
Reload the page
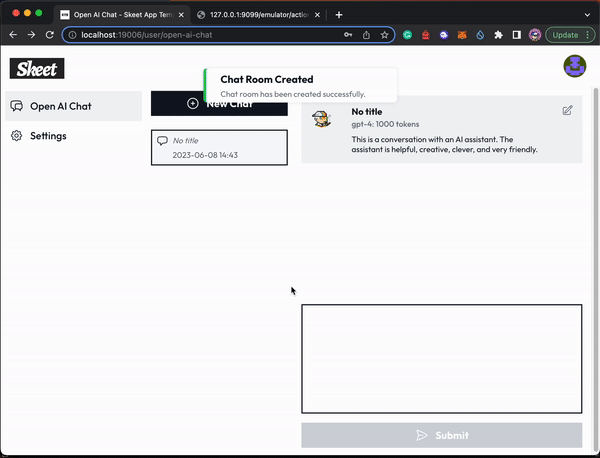click(x=50, y=35)
